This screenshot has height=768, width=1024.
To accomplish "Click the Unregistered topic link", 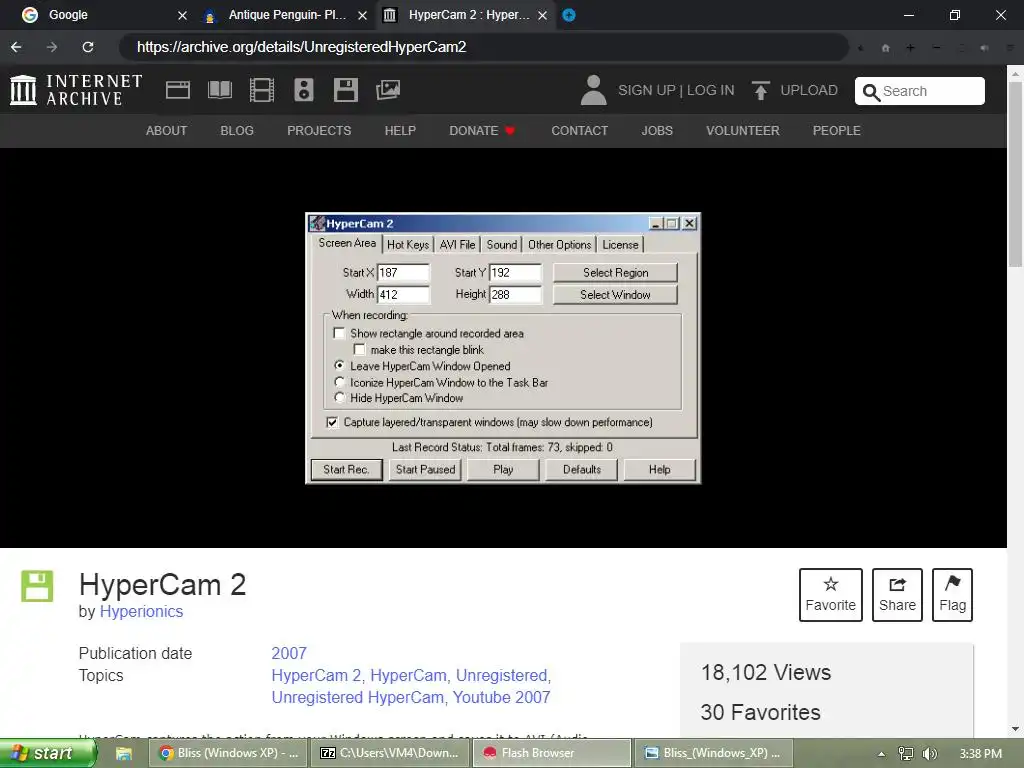I will [x=502, y=675].
